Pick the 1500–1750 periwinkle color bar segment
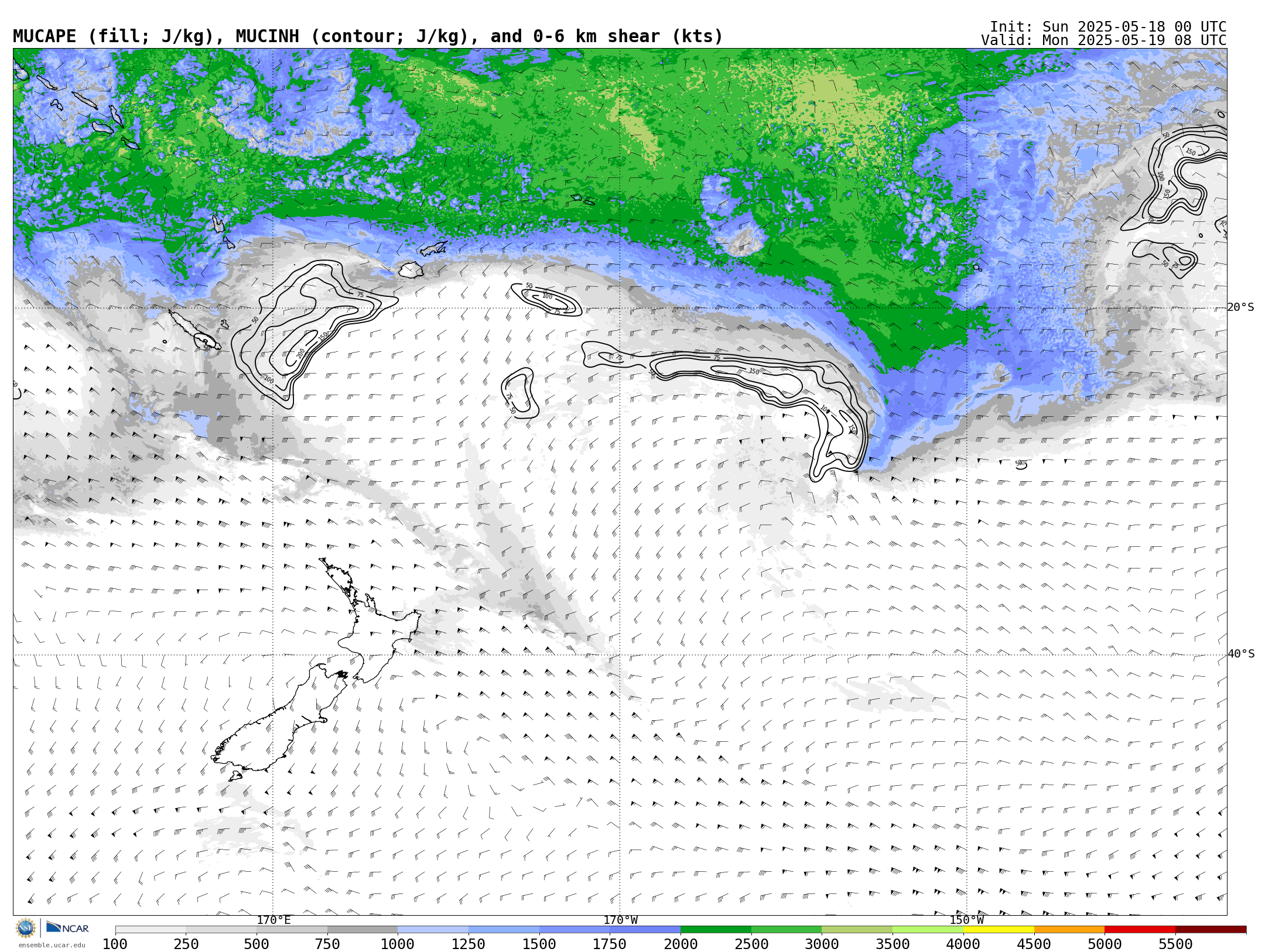The height and width of the screenshot is (952, 1265). 575,930
